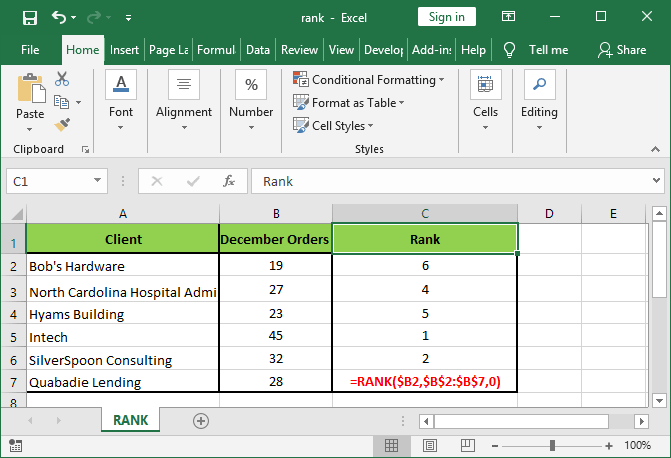Open Insert Function dialog via fx
Viewport: 671px width, 458px height.
[229, 181]
